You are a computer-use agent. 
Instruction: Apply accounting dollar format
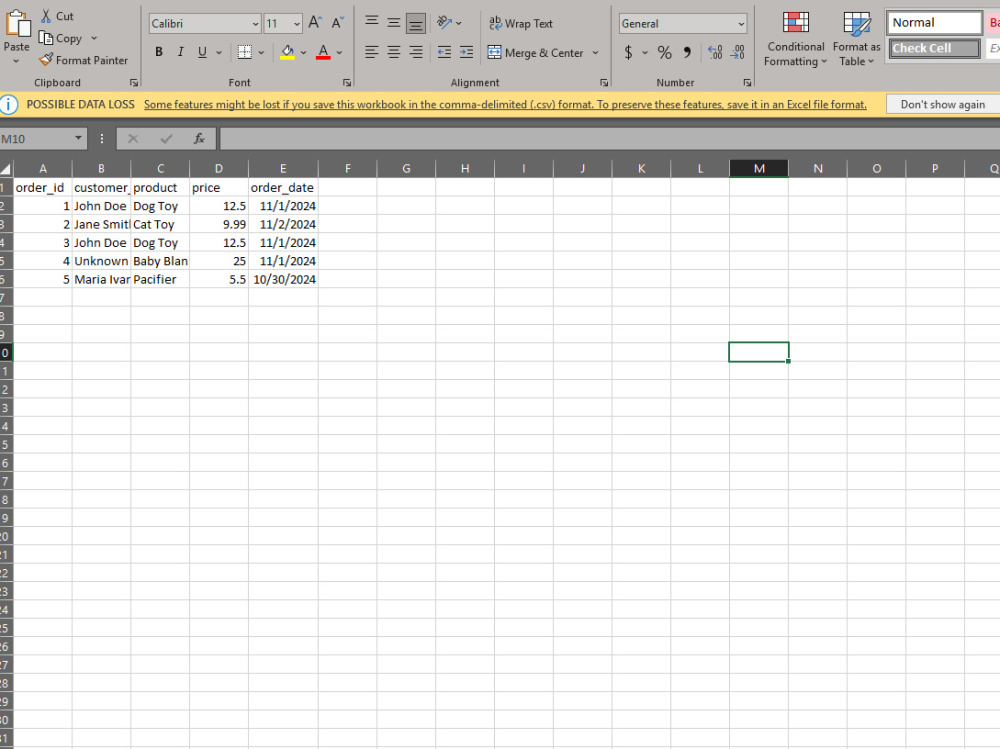click(x=628, y=52)
